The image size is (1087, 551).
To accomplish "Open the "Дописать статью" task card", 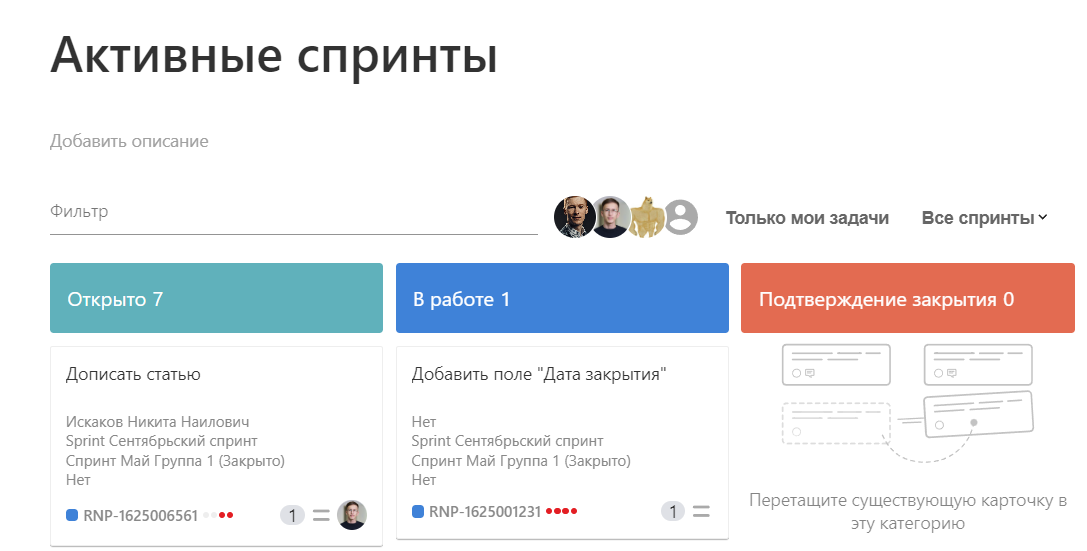I will 134,374.
